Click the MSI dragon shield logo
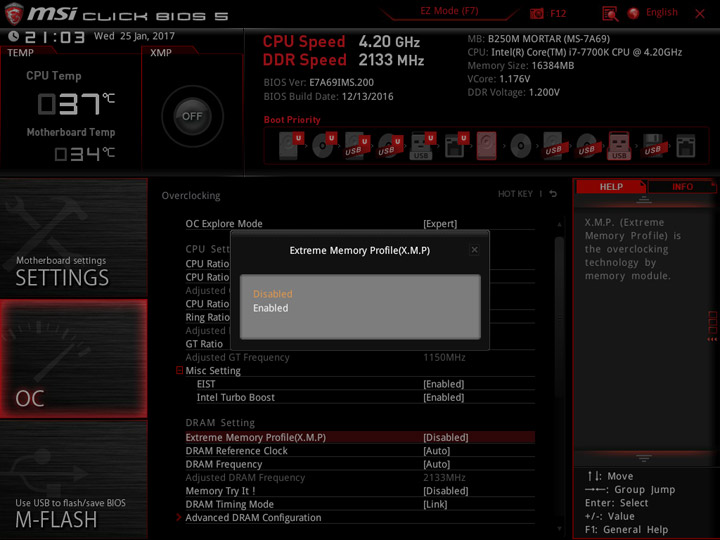Image resolution: width=720 pixels, height=540 pixels. (14, 14)
